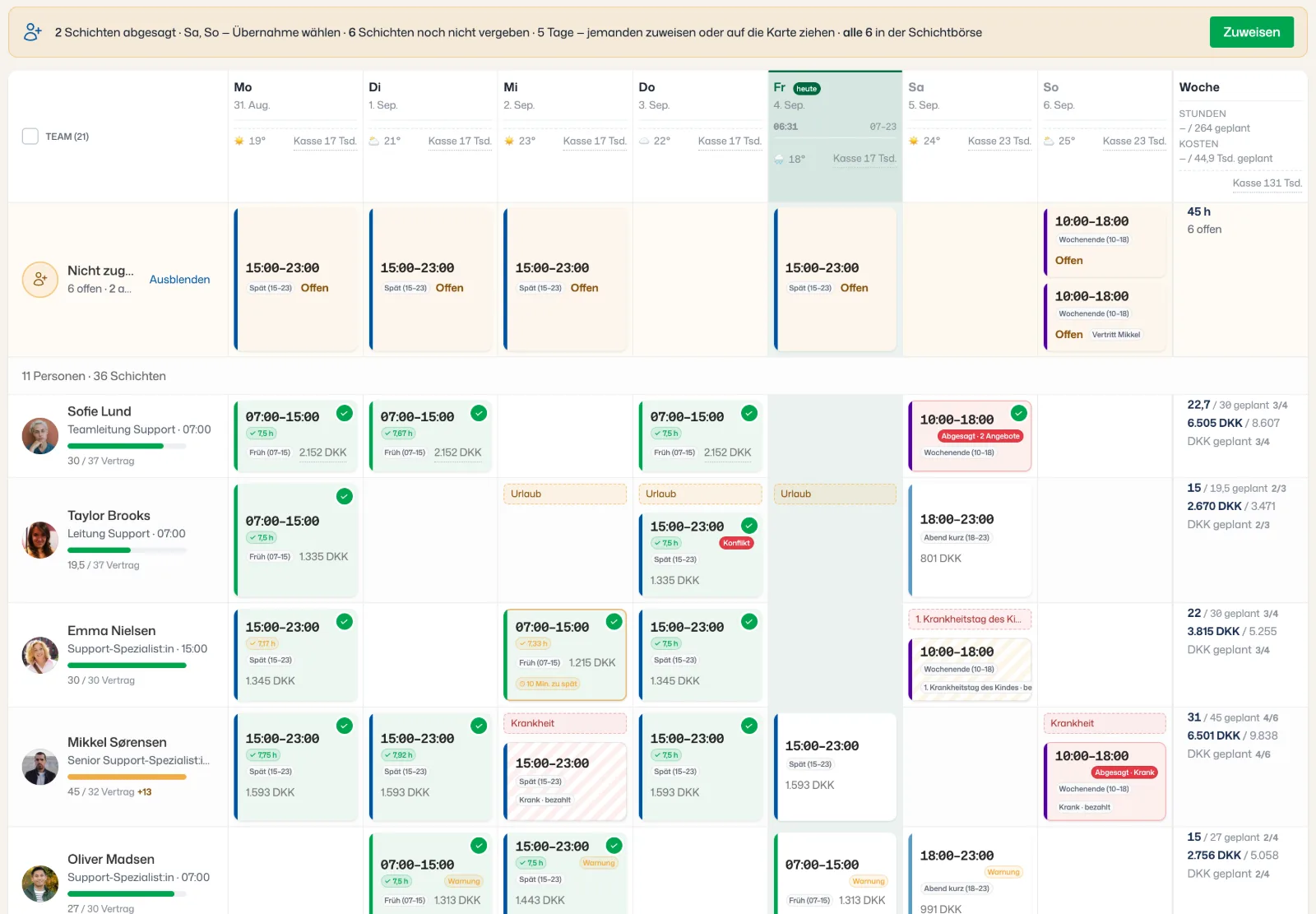Viewport: 1316px width, 914px height.
Task: Click the cloud weather icon for Thursday 22°
Action: click(x=644, y=141)
